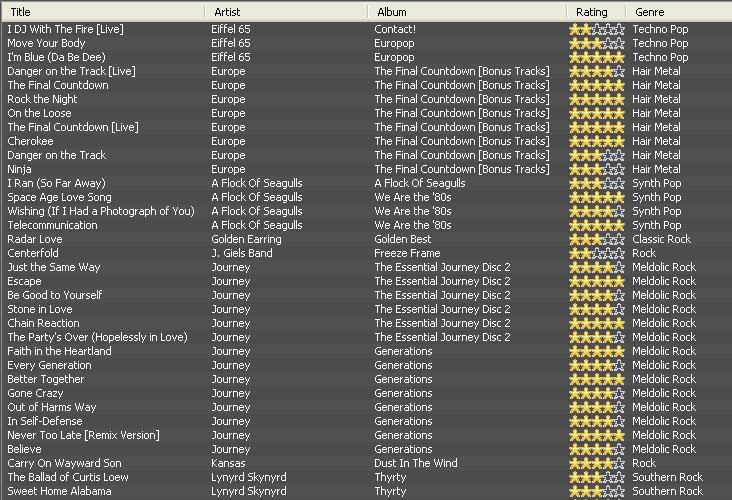This screenshot has height=500, width=732.
Task: Select the song Out of Harms Way
Action: tap(52, 408)
